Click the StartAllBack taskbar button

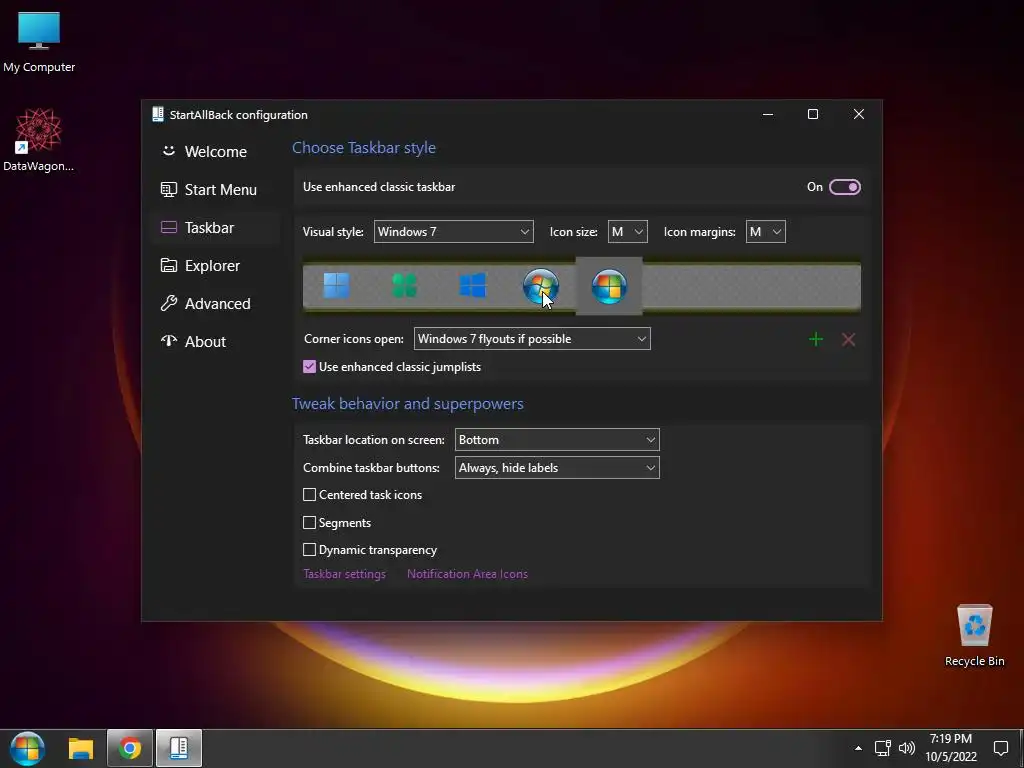(179, 748)
